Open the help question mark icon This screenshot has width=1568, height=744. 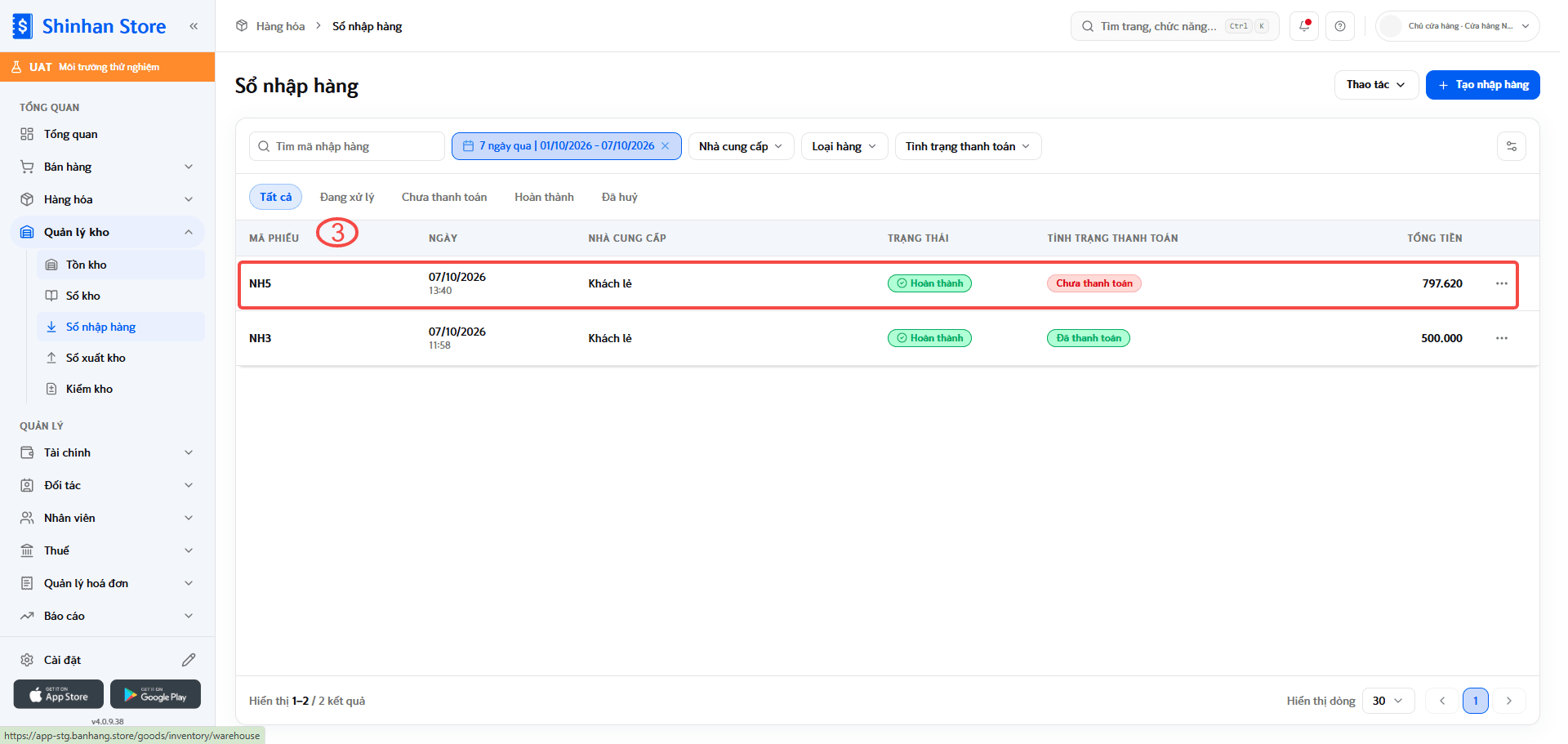[x=1340, y=26]
